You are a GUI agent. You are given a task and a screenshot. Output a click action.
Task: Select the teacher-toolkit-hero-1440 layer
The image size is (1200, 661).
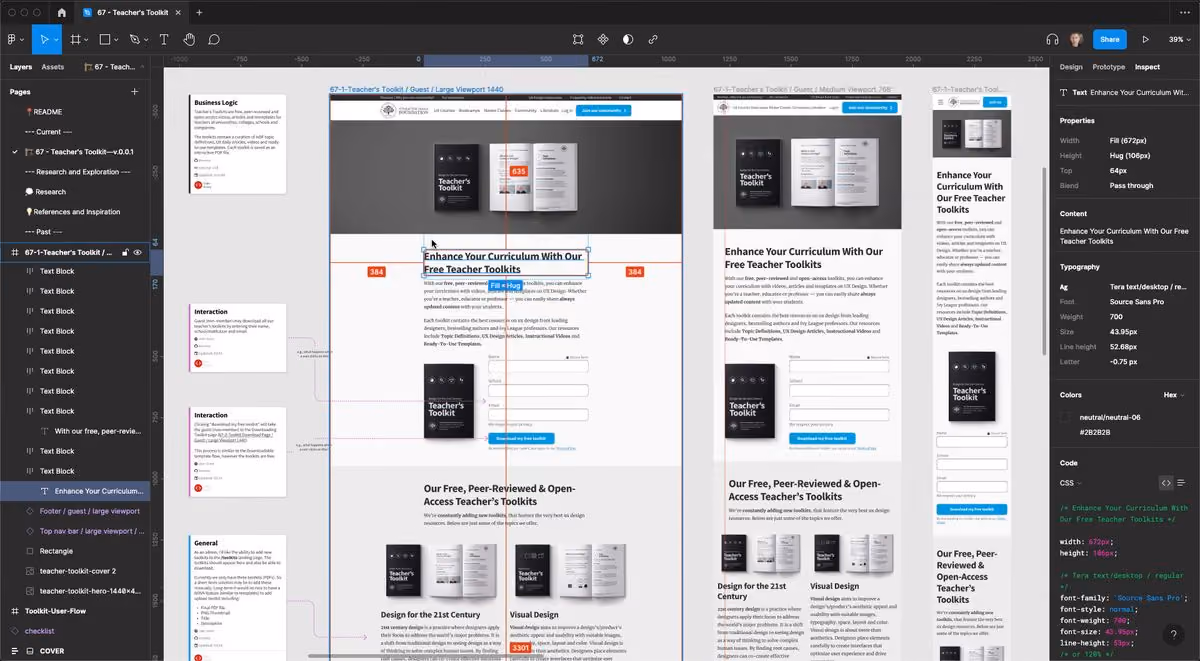tap(75, 591)
